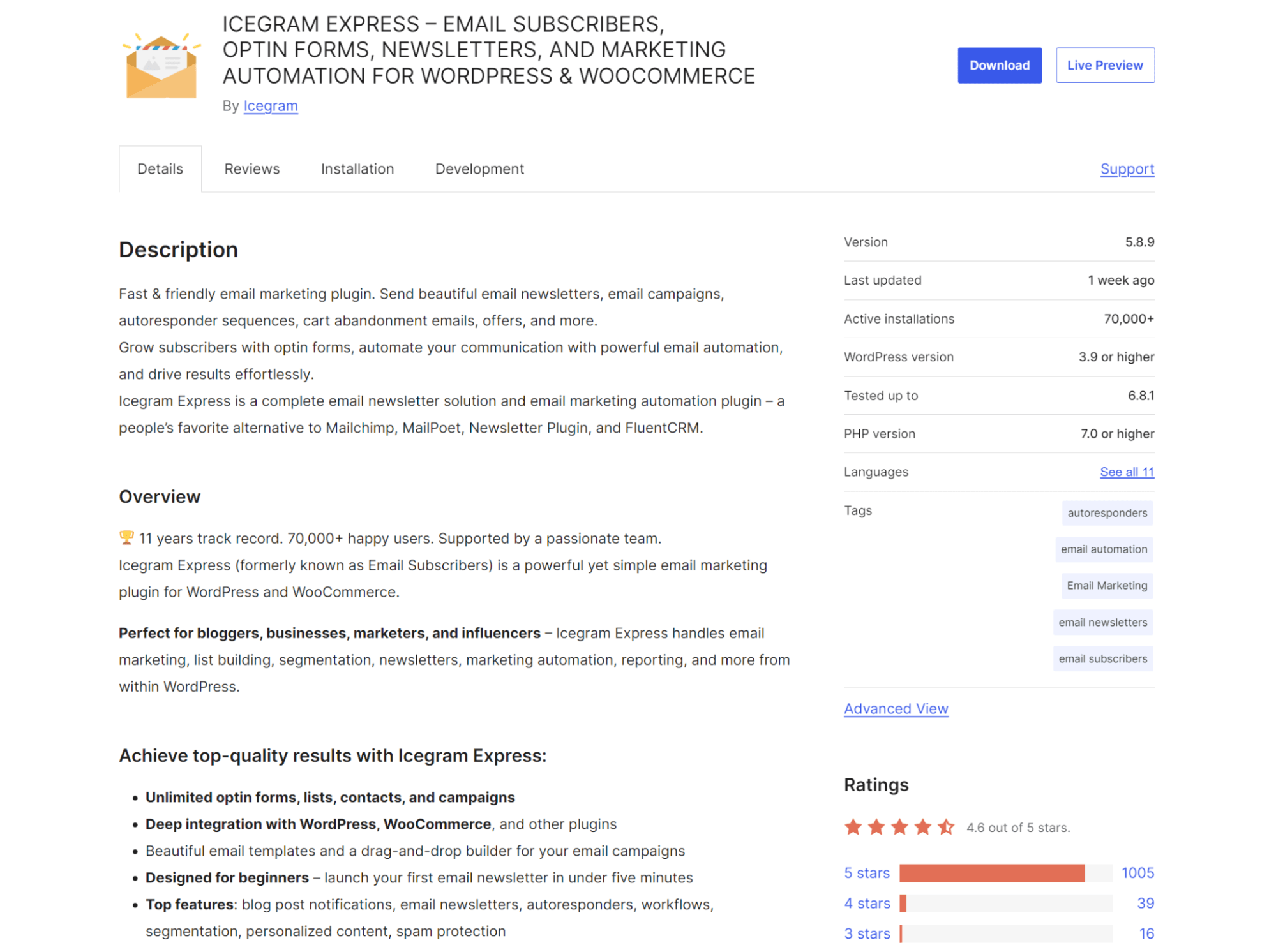Click the Overview heading
The height and width of the screenshot is (952, 1276).
(x=160, y=497)
